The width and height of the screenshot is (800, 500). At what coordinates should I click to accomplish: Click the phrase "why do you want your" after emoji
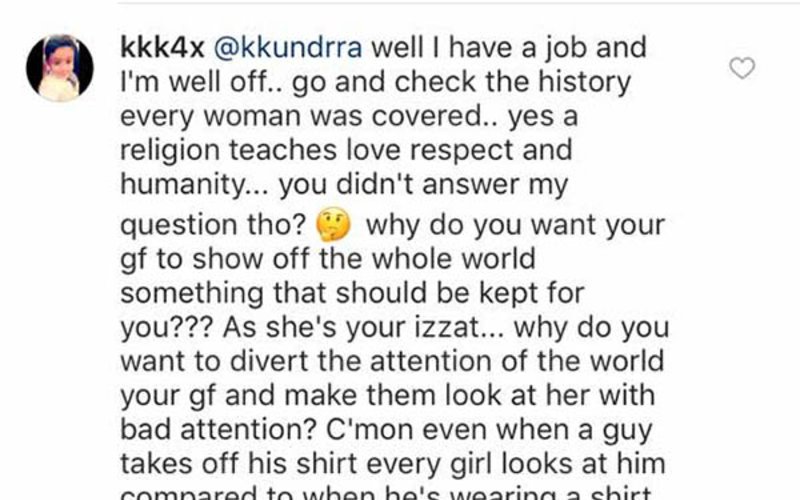[515, 226]
